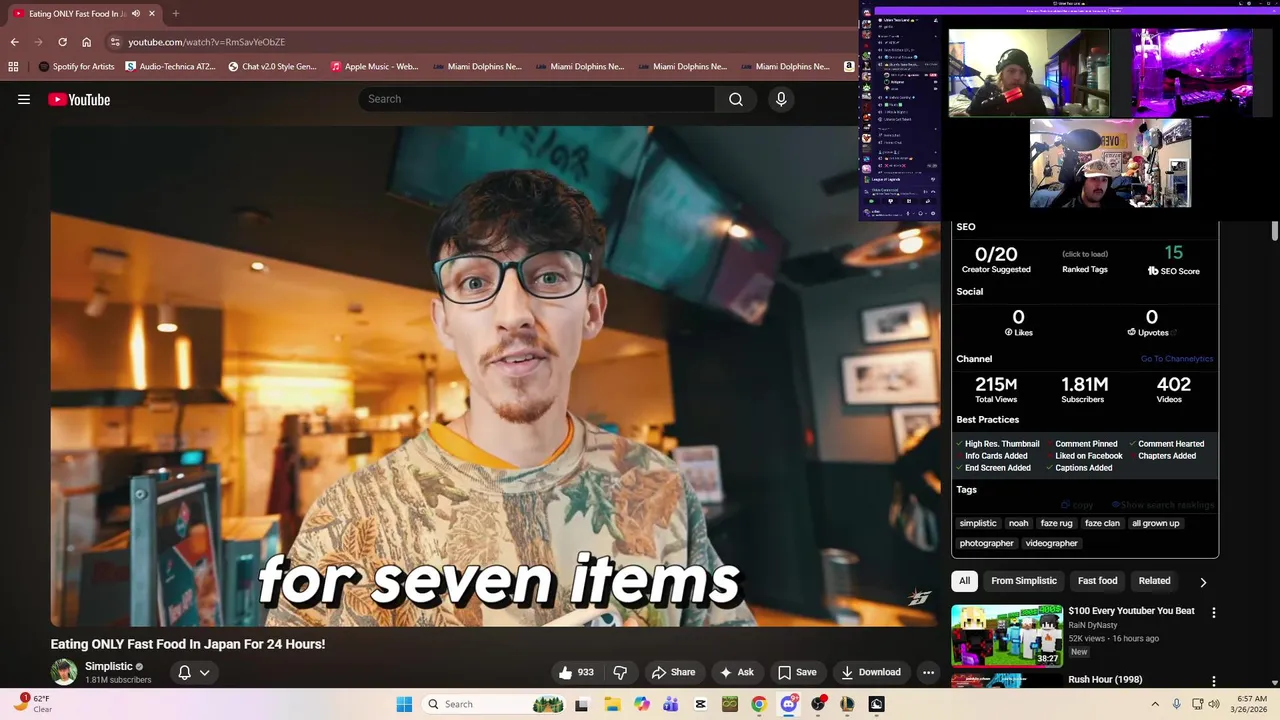
Task: Open menu for Rush Hour (1998) video
Action: tap(1214, 681)
